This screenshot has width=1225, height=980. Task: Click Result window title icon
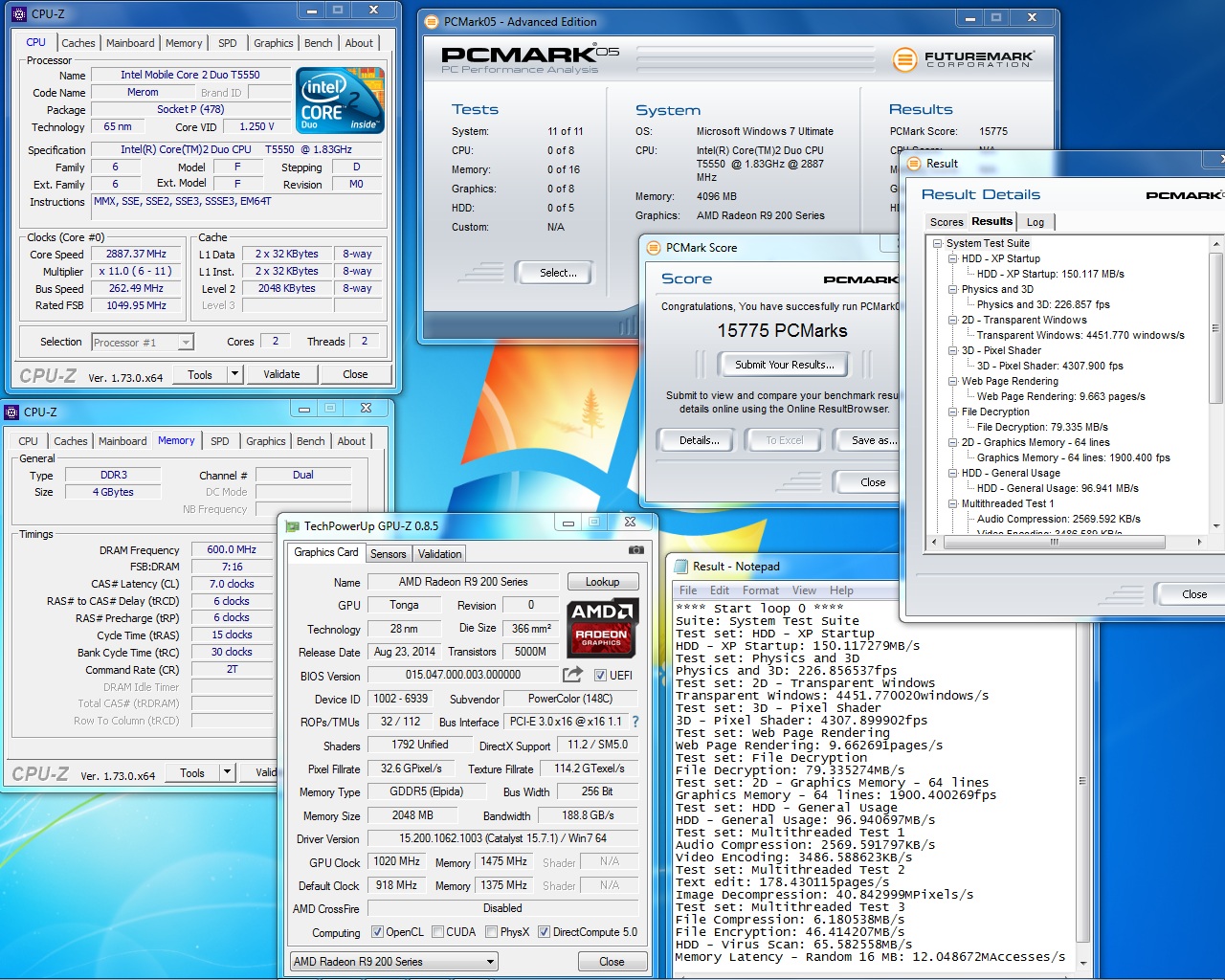[914, 164]
